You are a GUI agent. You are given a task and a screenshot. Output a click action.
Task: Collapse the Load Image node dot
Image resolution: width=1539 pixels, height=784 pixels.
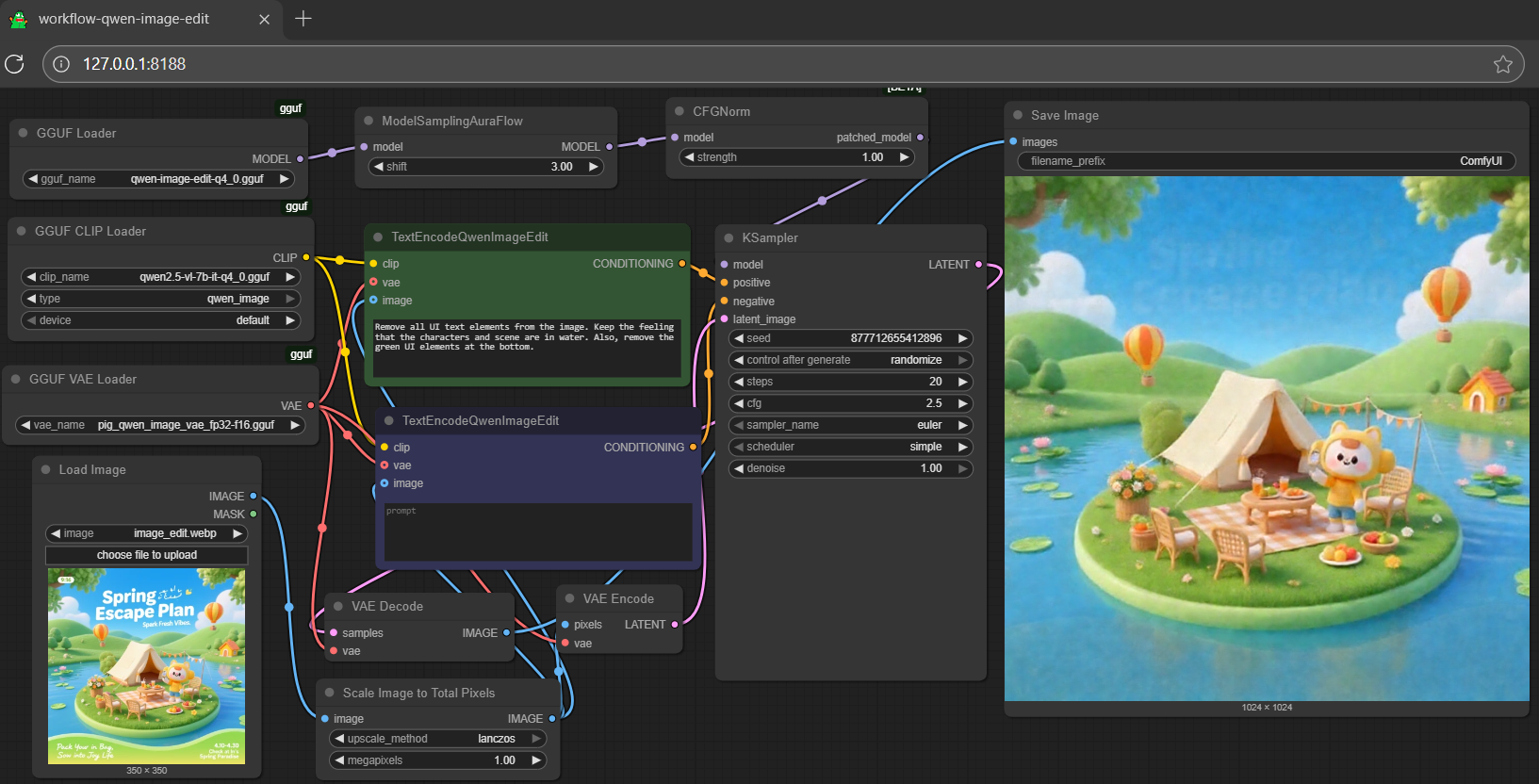(x=45, y=469)
